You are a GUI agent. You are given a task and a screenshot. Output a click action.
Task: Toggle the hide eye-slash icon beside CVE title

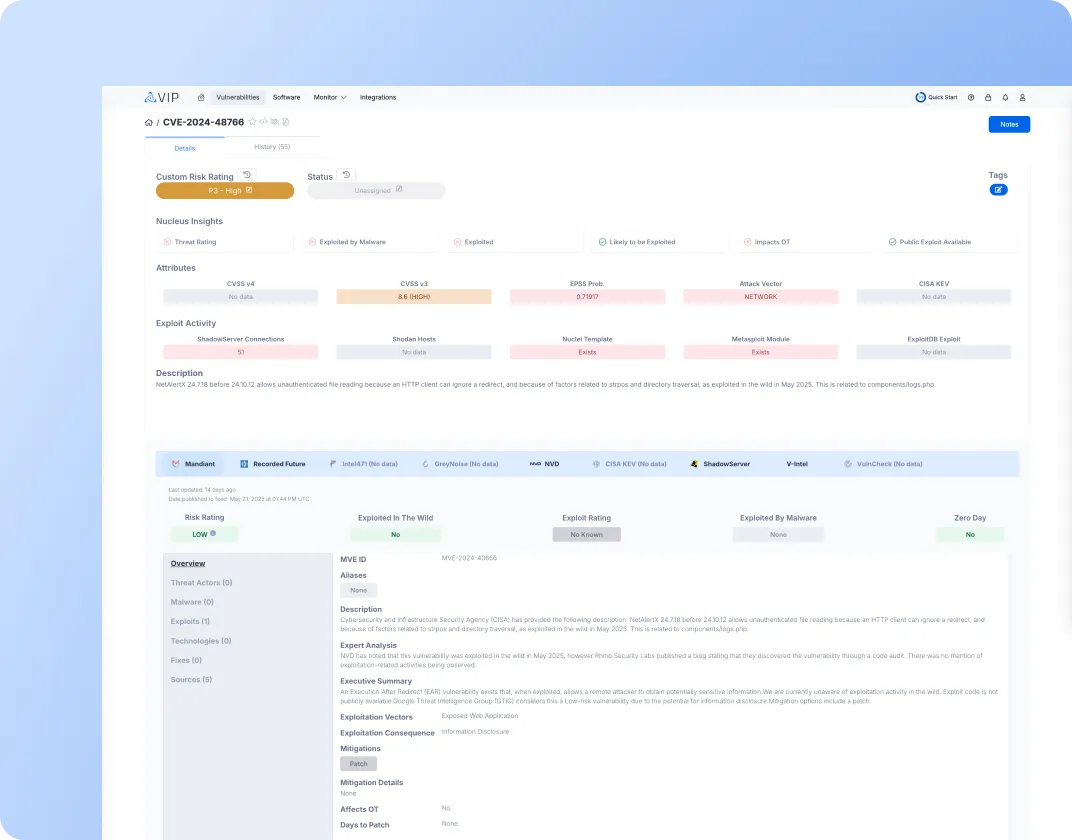click(274, 122)
